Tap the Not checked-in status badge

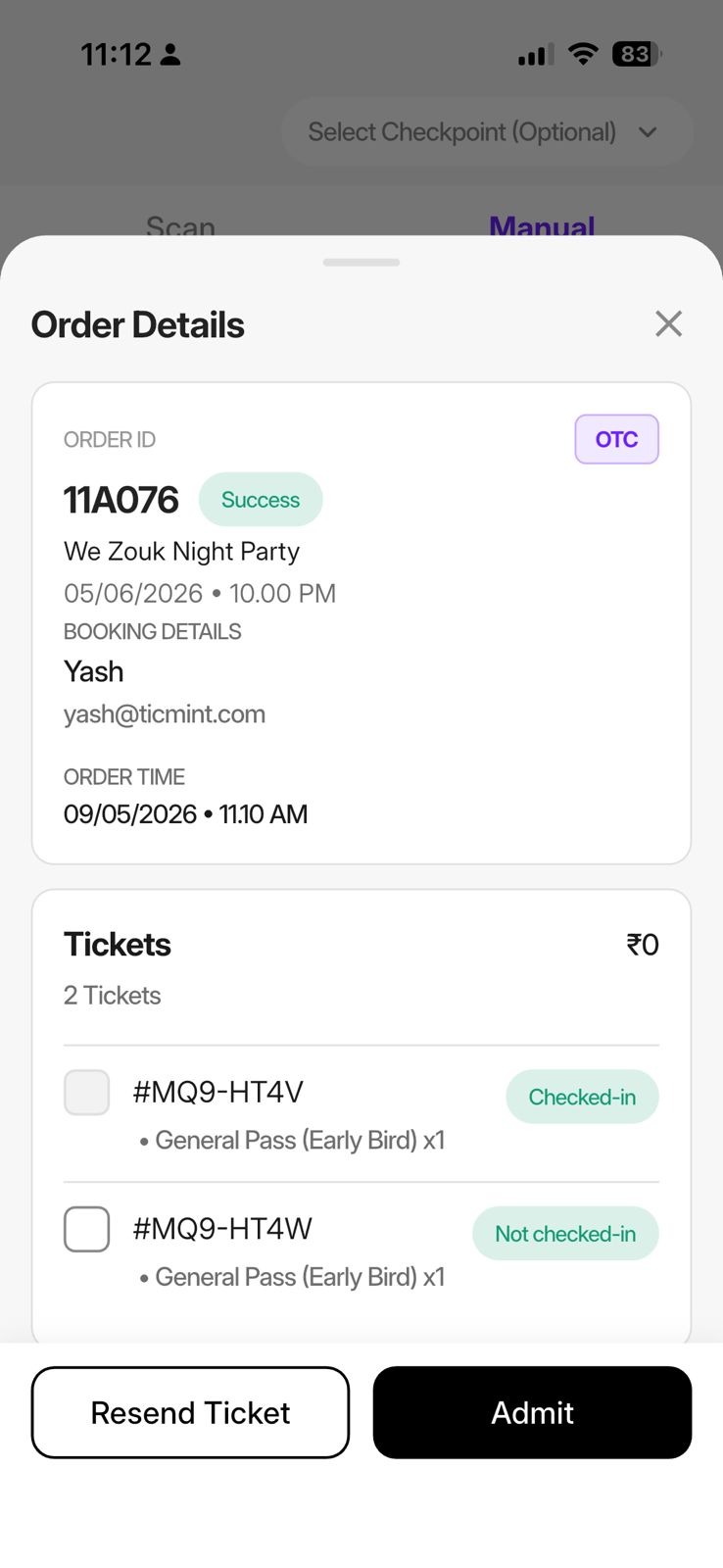[x=565, y=1234]
